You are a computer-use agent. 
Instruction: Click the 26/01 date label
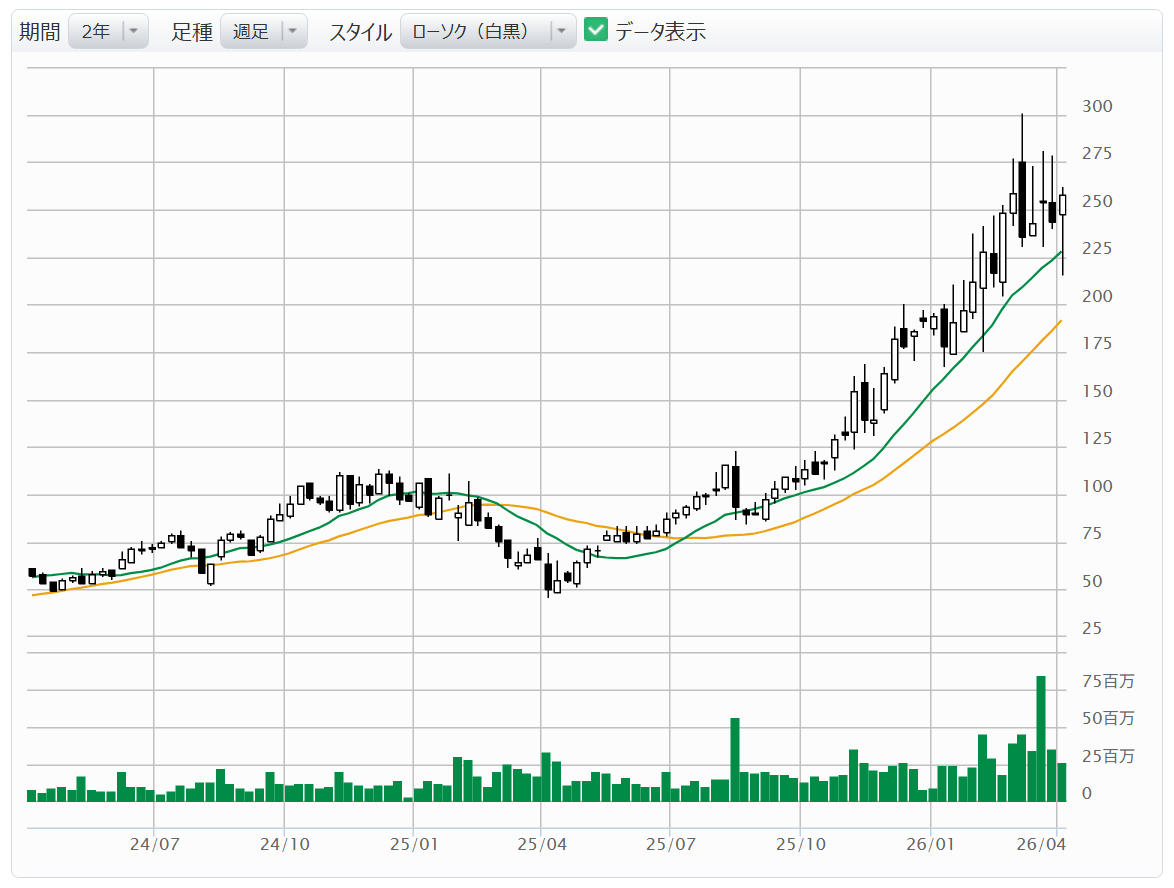coord(930,844)
